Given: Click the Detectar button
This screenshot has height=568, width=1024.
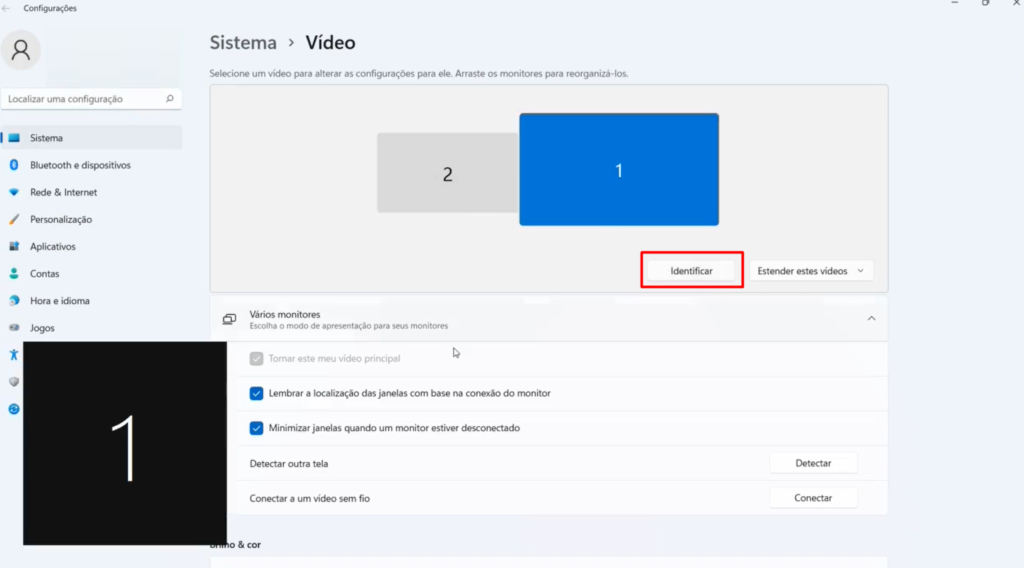Looking at the screenshot, I should click(813, 463).
